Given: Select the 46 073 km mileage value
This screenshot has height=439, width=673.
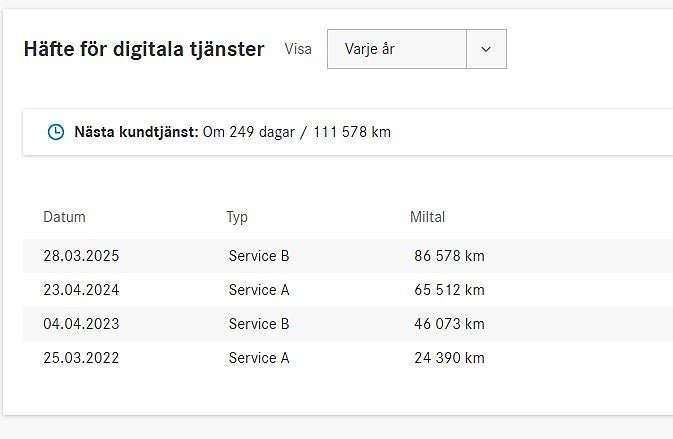Looking at the screenshot, I should 449,324.
